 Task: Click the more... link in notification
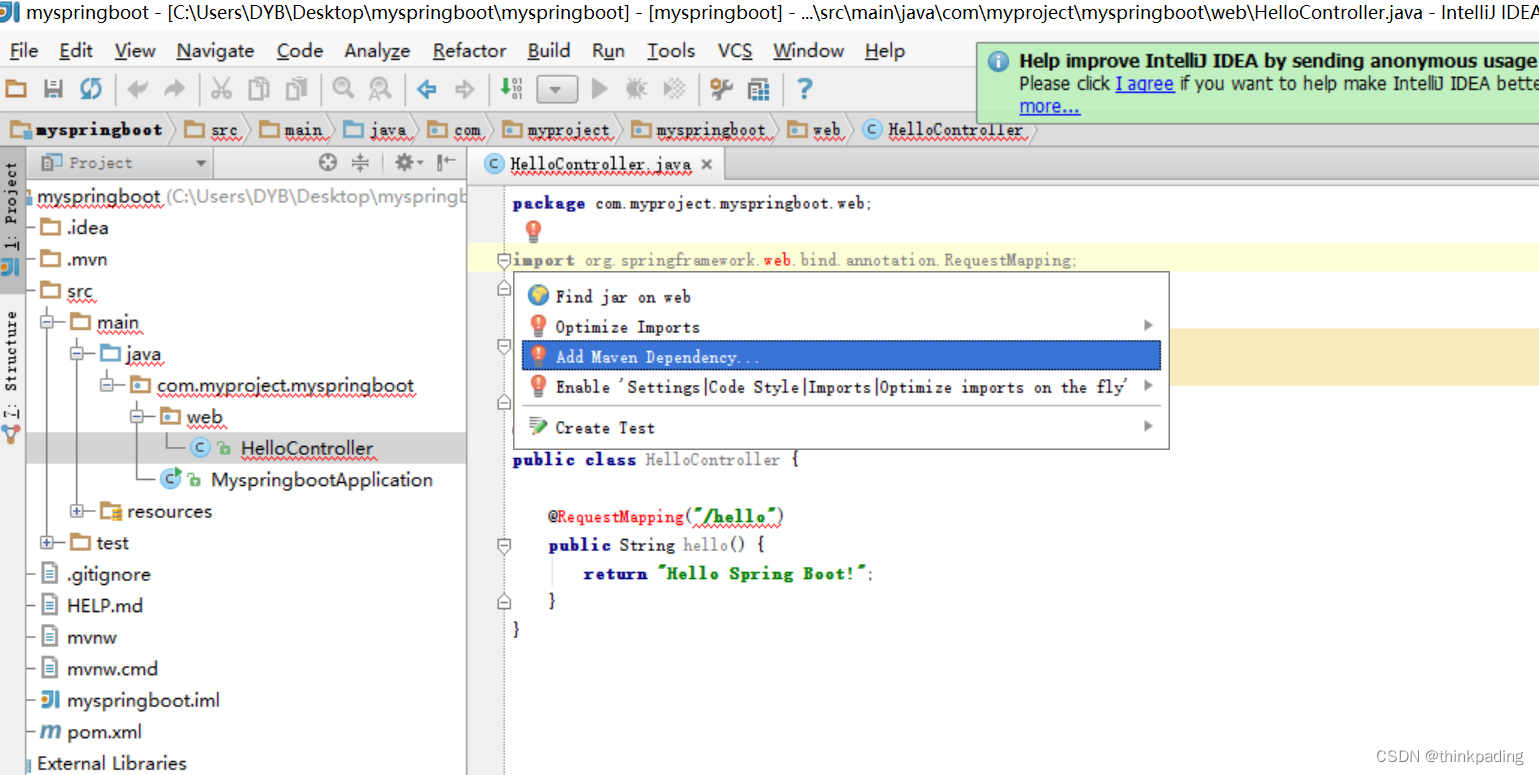coord(1049,107)
